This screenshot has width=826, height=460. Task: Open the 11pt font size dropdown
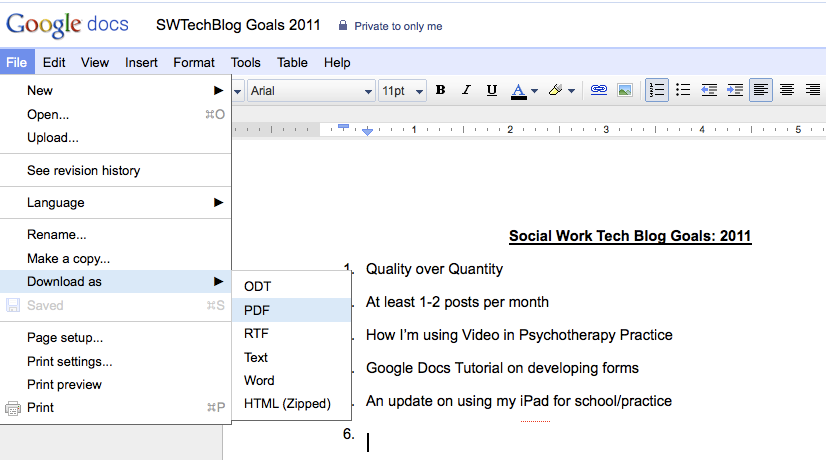[x=402, y=91]
